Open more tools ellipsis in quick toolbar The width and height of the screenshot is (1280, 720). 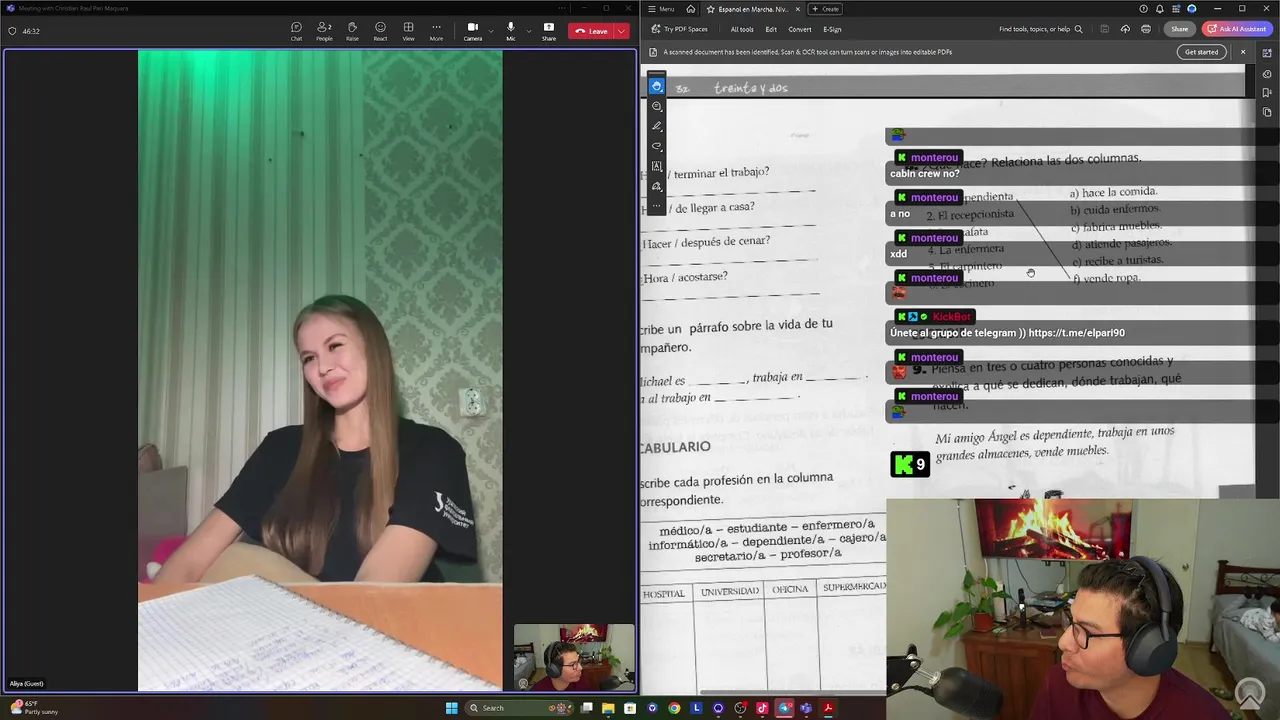657,204
